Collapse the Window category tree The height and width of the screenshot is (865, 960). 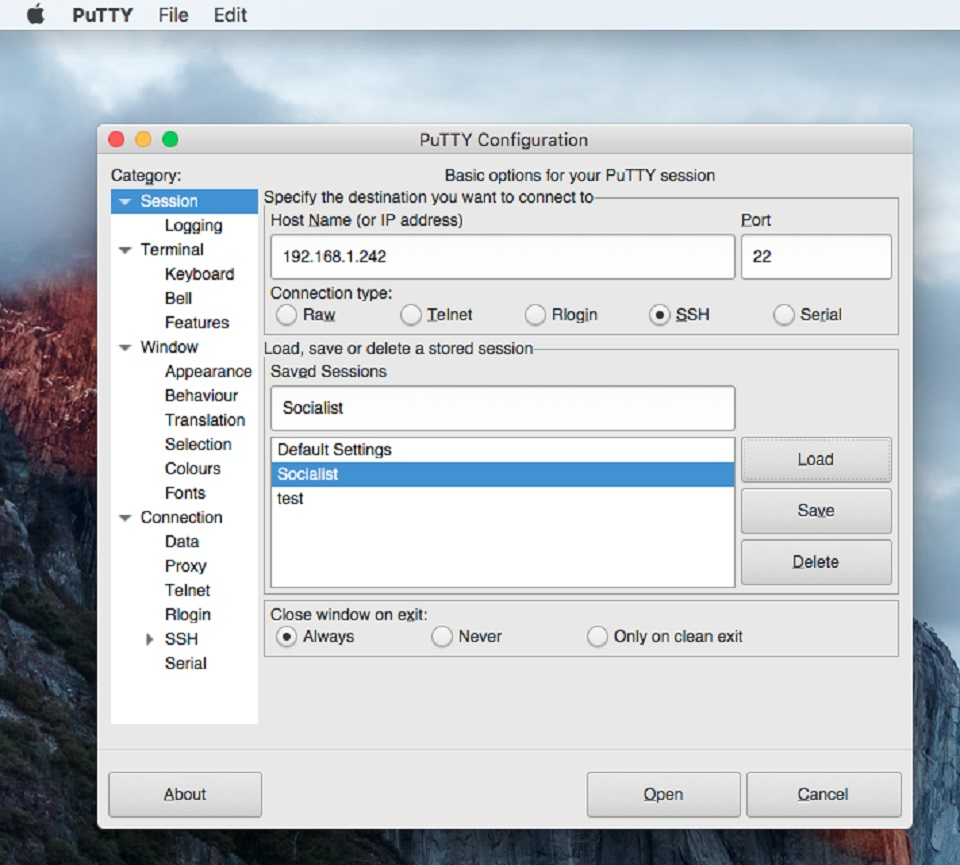click(x=124, y=347)
